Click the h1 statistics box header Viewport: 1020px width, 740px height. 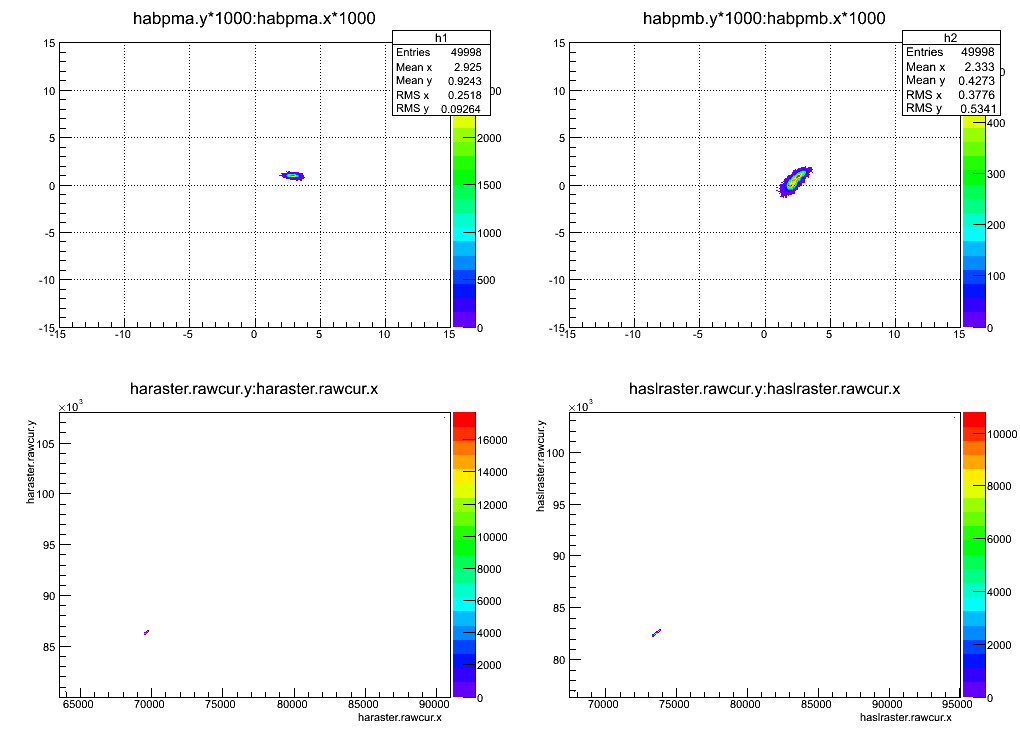(x=441, y=38)
